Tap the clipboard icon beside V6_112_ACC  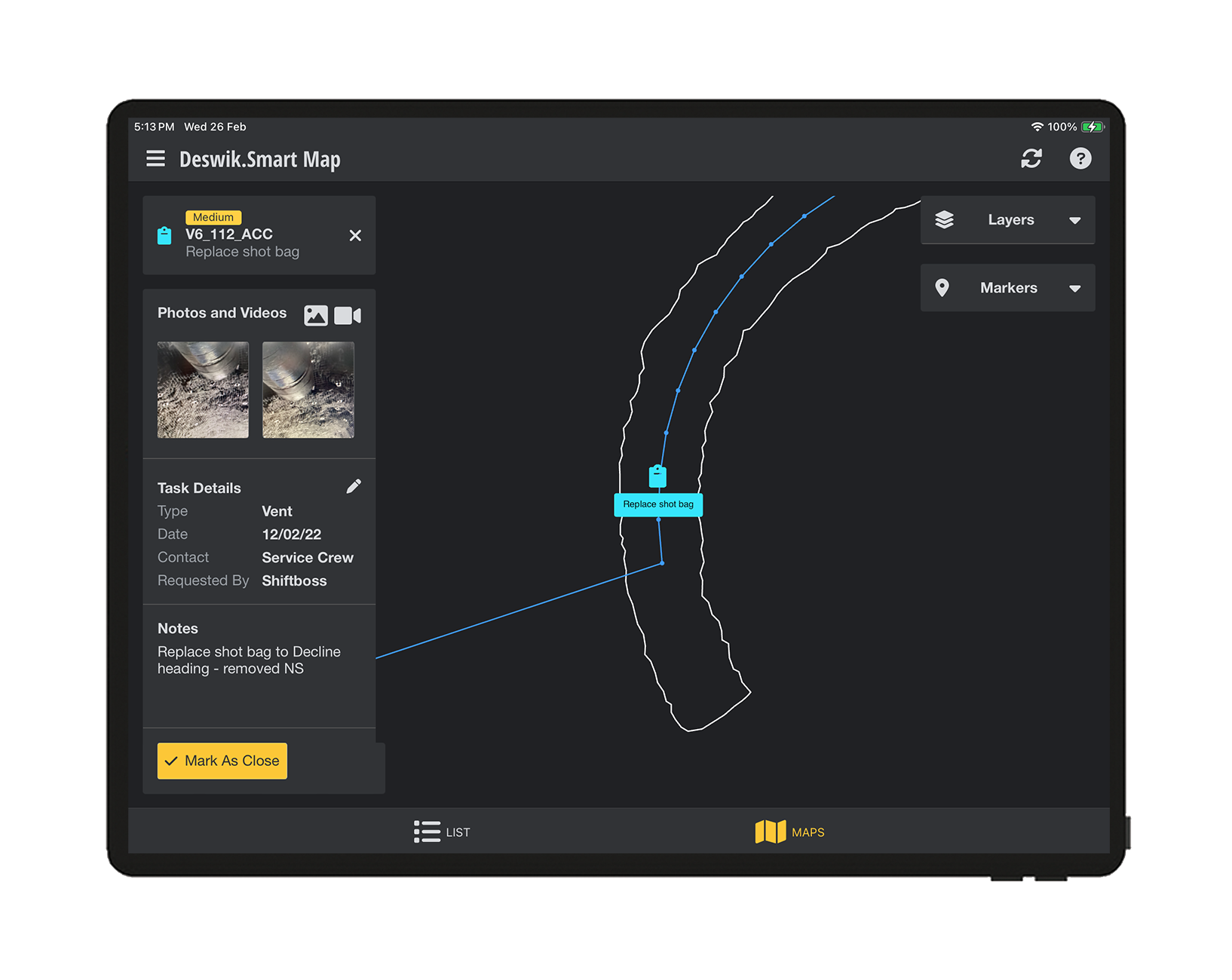pos(164,235)
